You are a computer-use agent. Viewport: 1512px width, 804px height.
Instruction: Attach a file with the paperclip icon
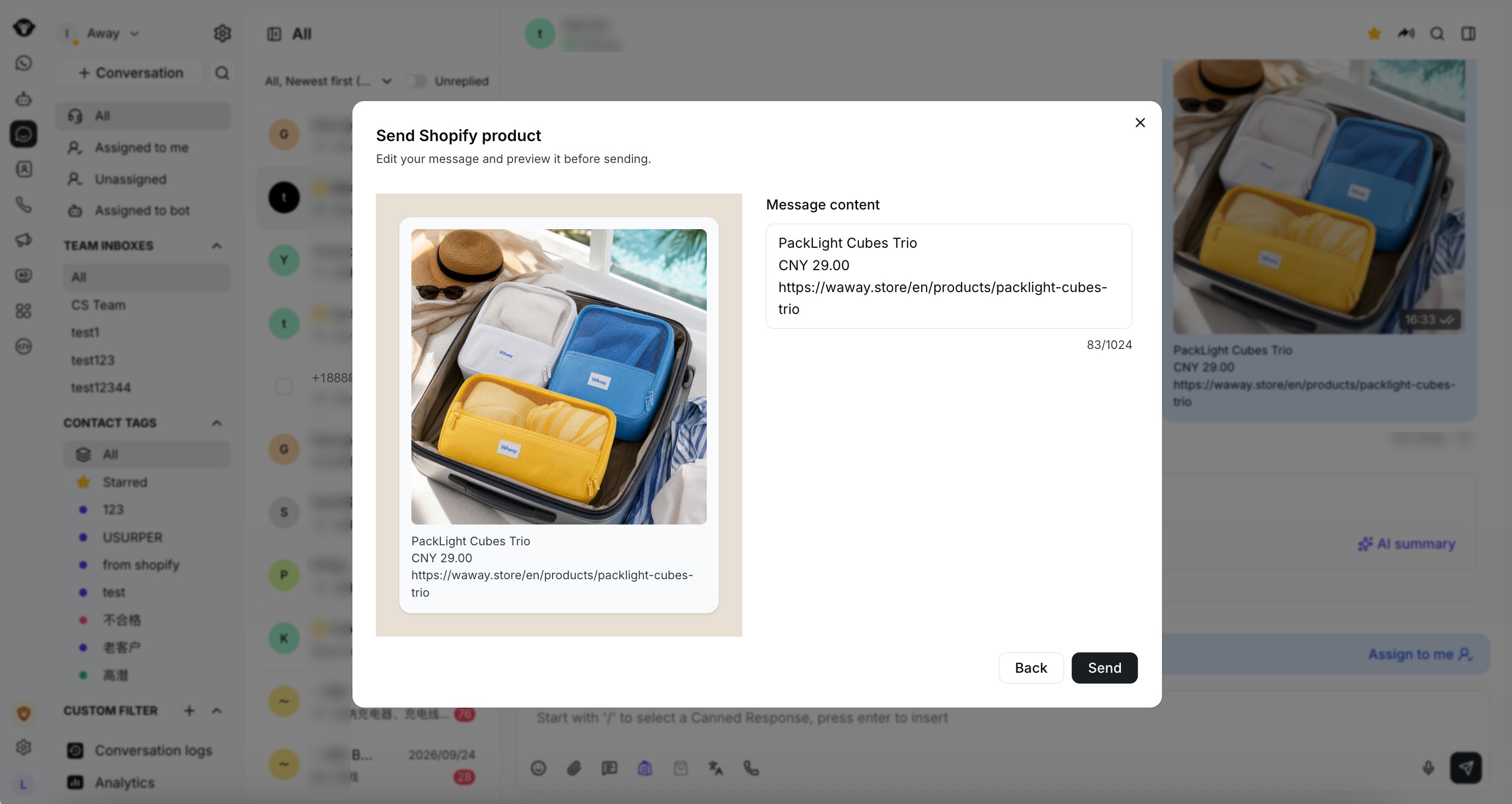tap(574, 768)
